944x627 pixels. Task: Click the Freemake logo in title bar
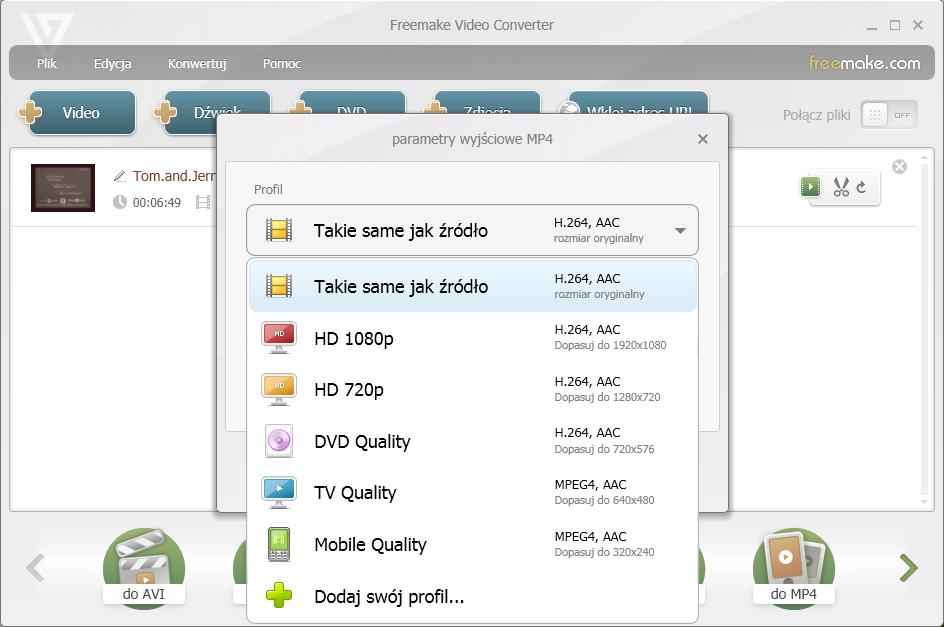tap(46, 28)
